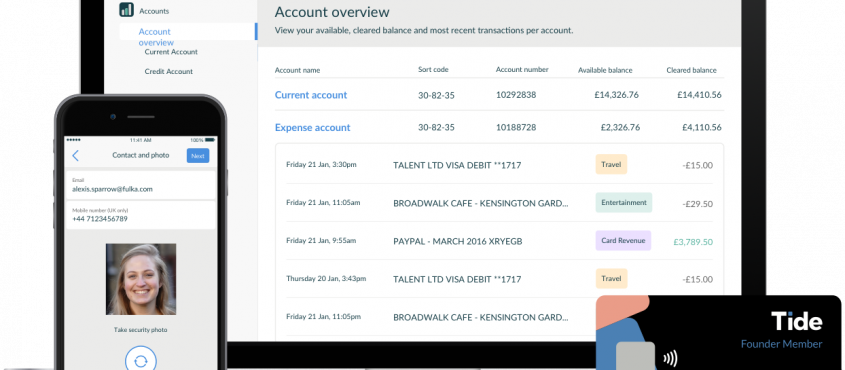Click cleared balance £14,410.56
The height and width of the screenshot is (370, 845).
point(699,95)
